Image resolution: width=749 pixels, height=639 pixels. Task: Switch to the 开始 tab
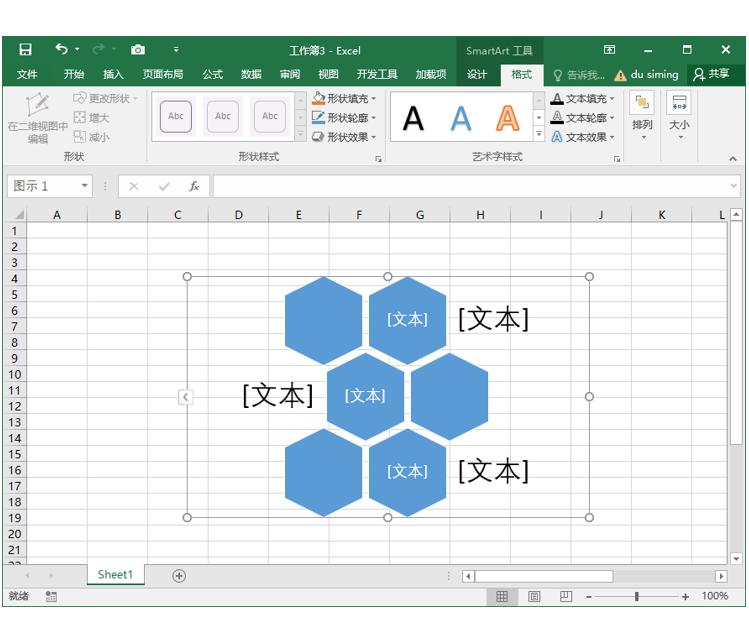coord(74,74)
